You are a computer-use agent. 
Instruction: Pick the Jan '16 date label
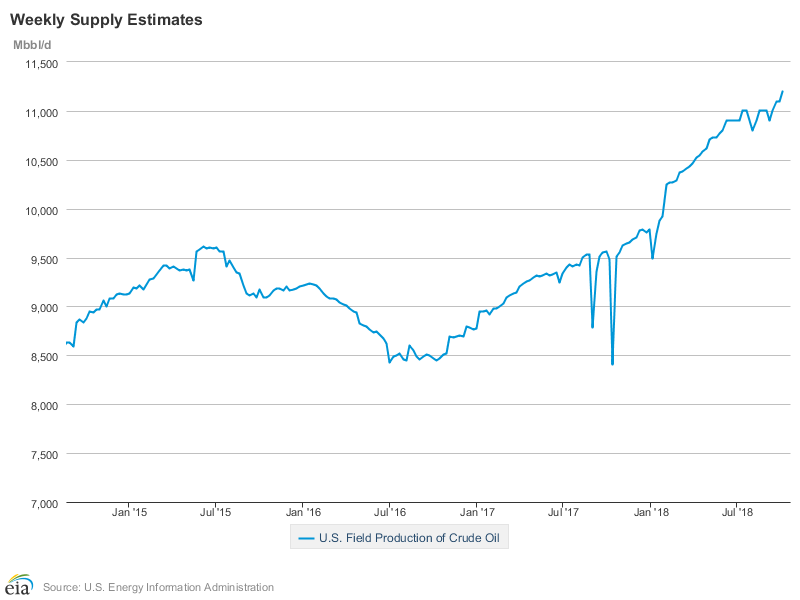coord(303,513)
